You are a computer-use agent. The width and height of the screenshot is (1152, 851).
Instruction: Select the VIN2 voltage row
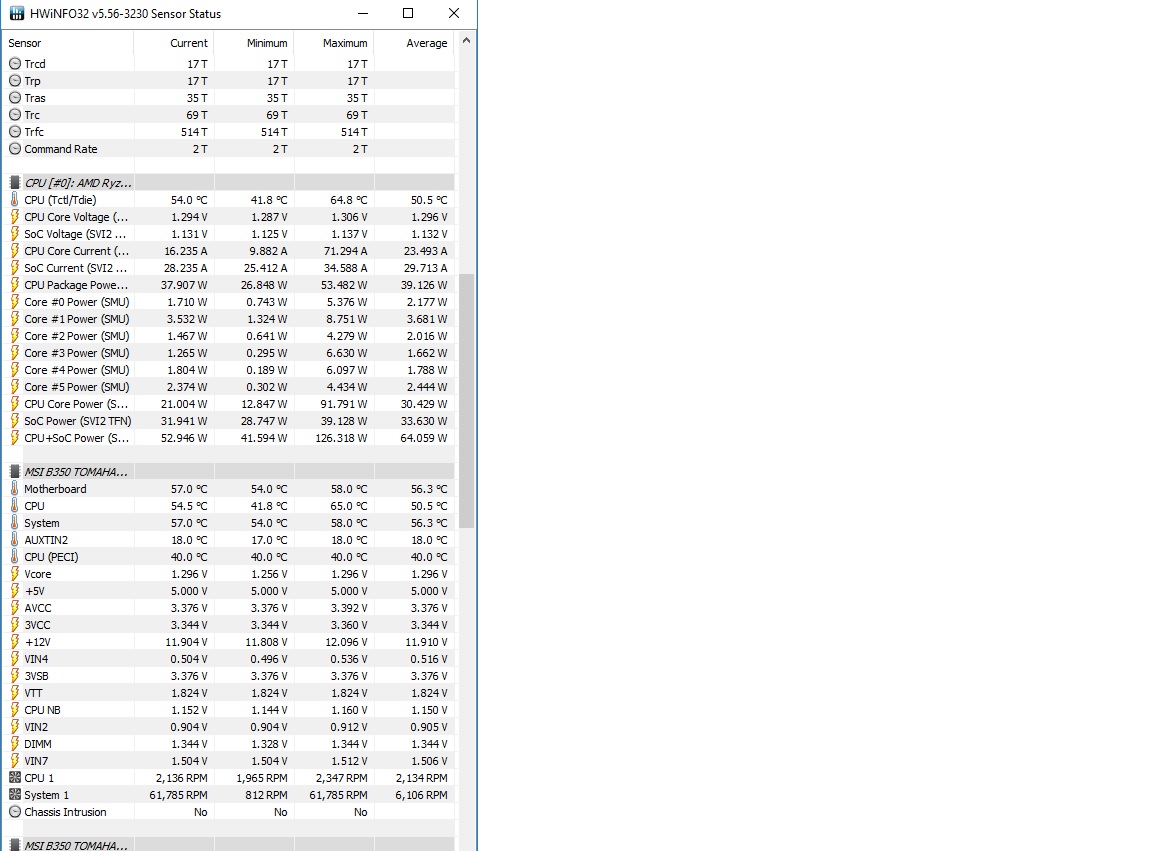[228, 727]
